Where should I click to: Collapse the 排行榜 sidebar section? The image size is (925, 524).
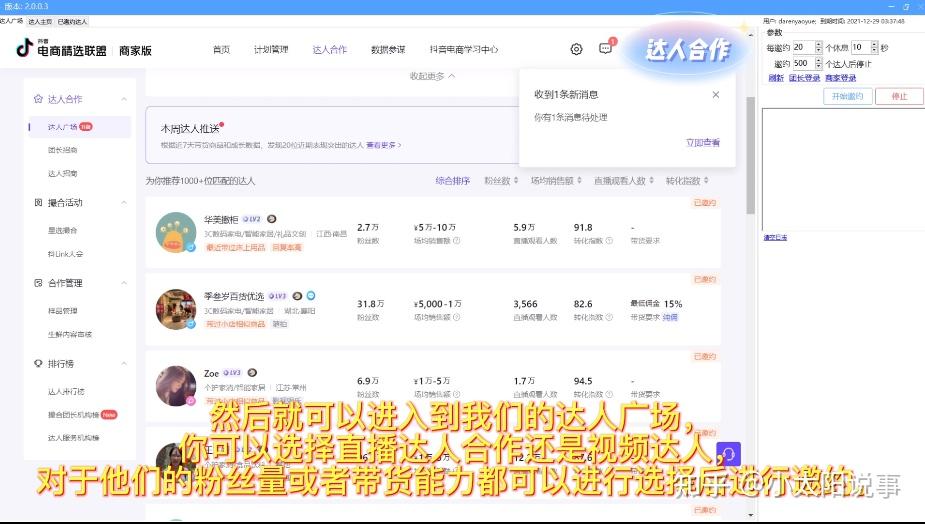point(124,363)
